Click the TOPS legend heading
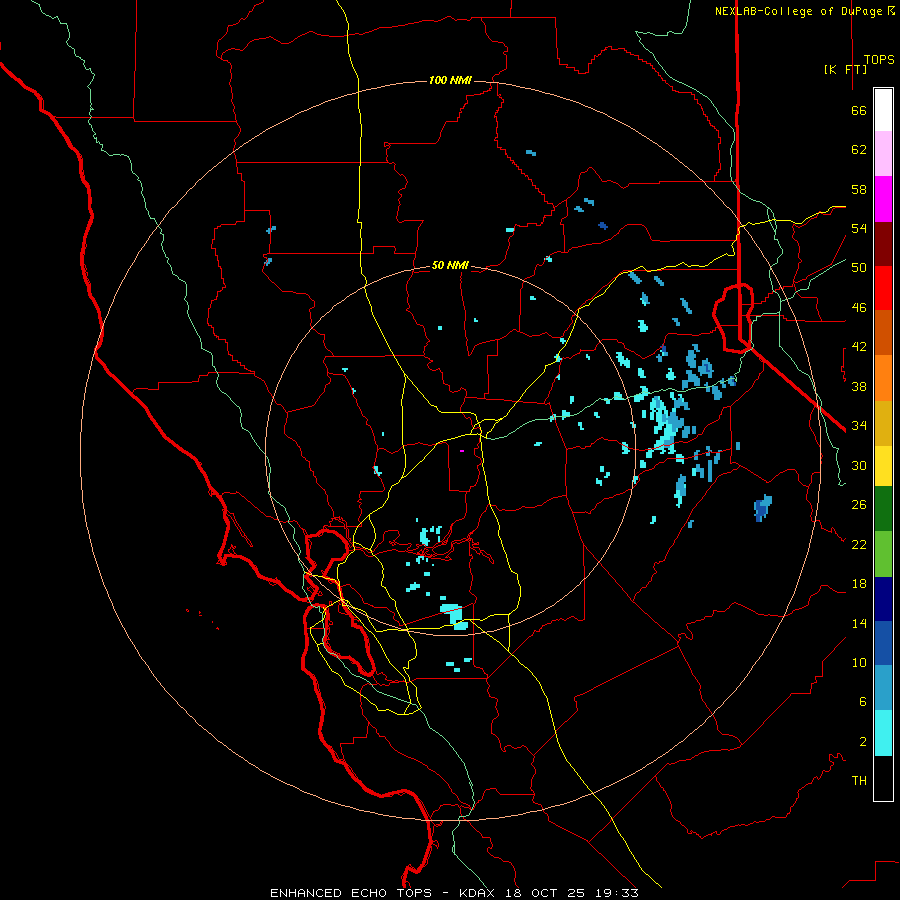This screenshot has width=900, height=900. [879, 60]
